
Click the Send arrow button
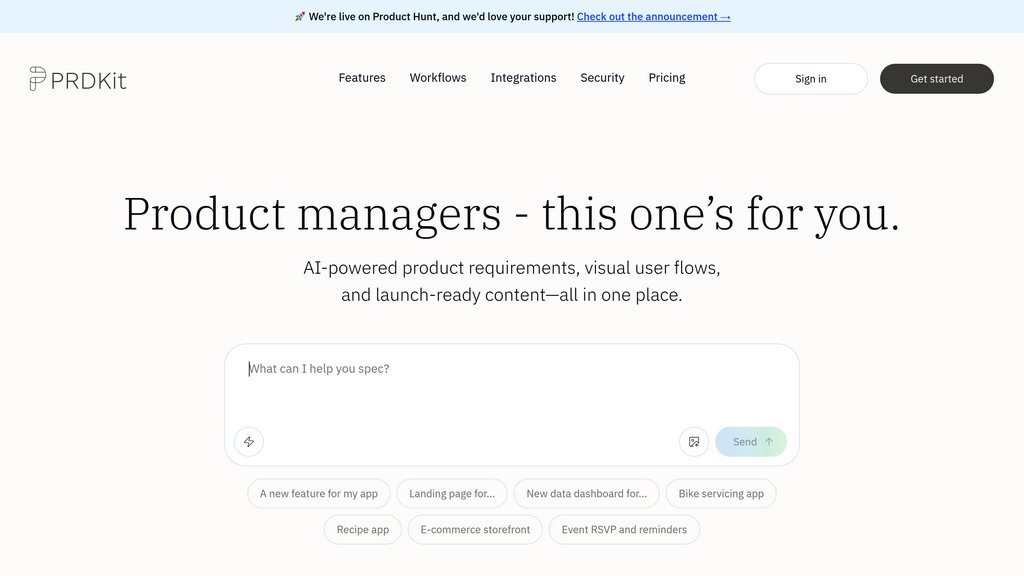pyautogui.click(x=751, y=441)
